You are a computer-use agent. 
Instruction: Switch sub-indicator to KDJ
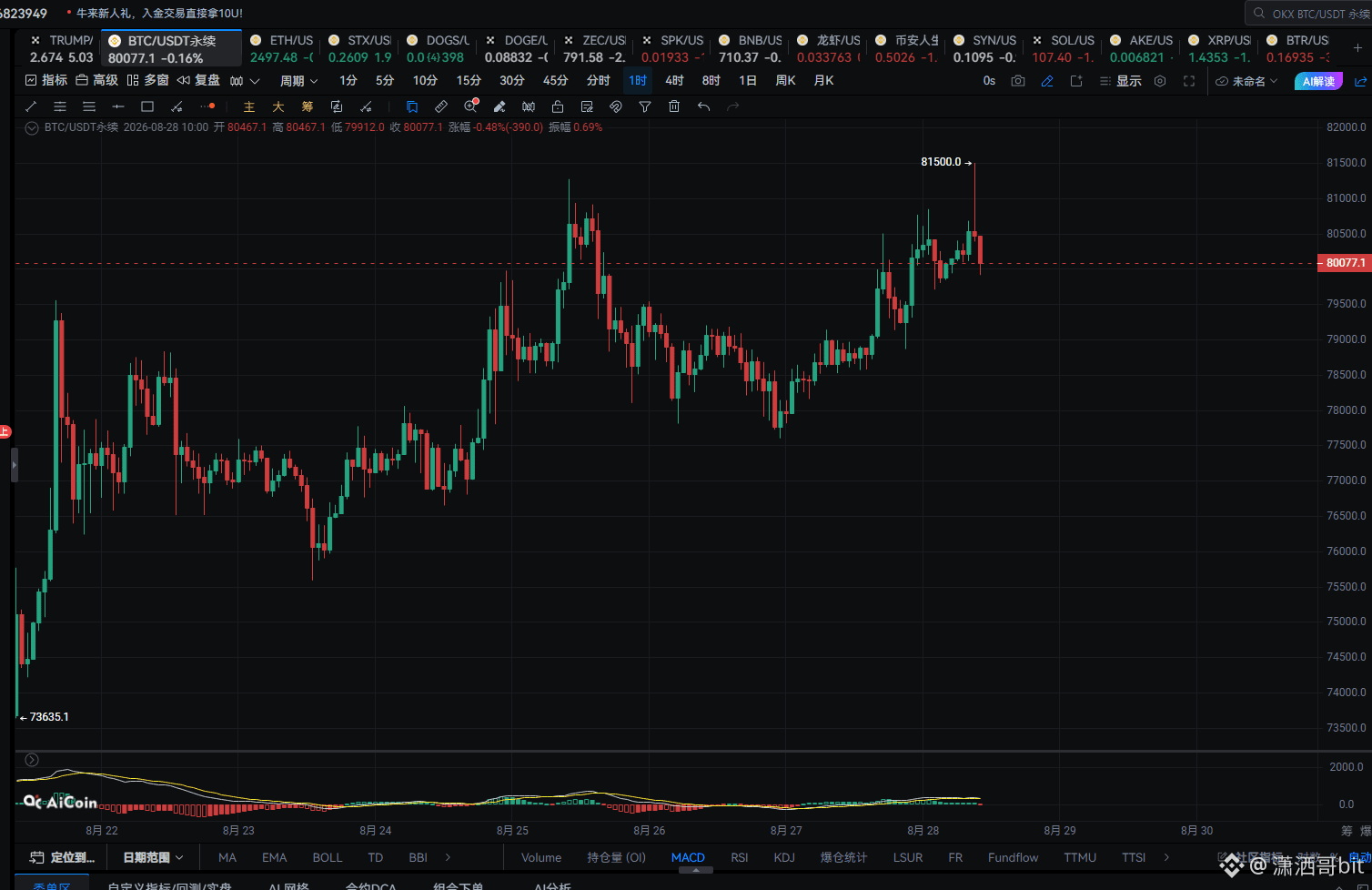(784, 857)
